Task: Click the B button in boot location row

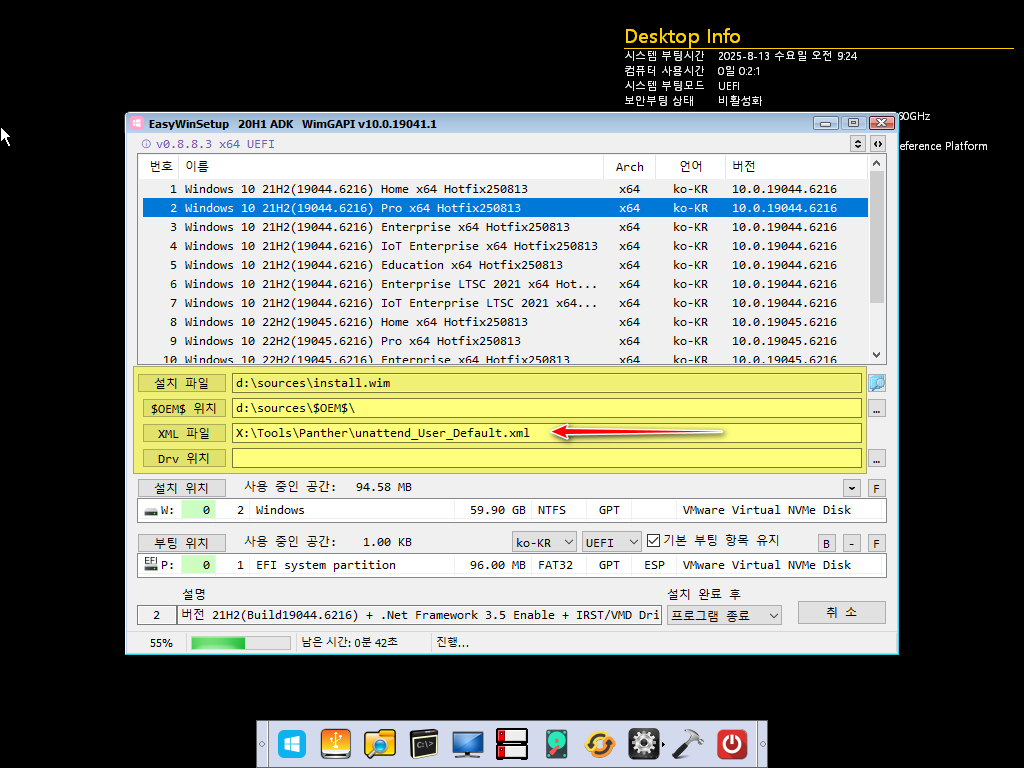Action: 826,543
